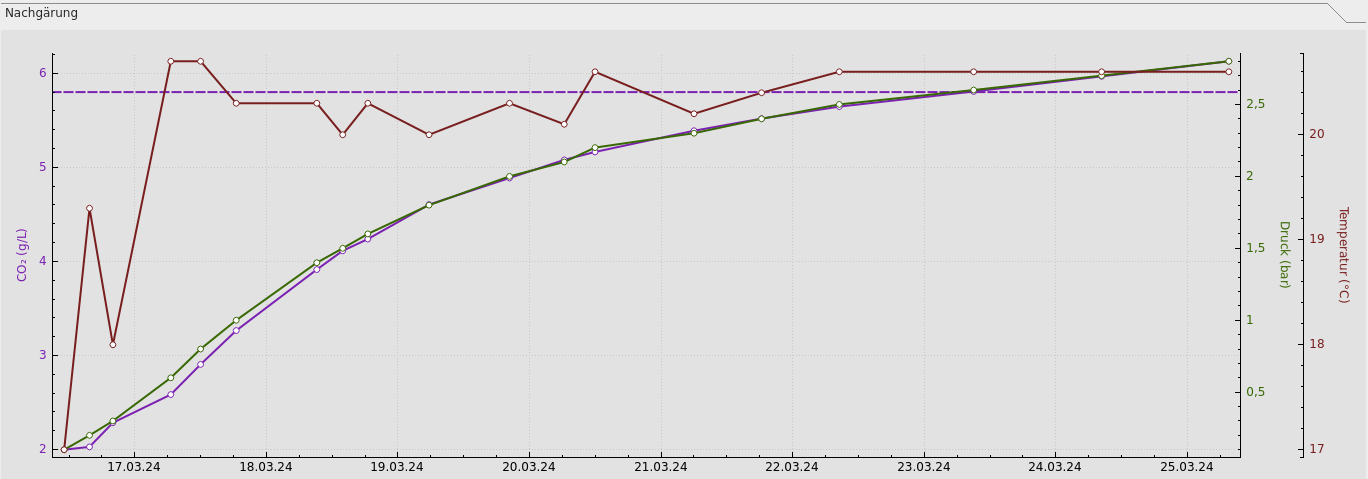Click the 20 tick on temperature axis
Viewport: 1368px width, 479px height.
pos(1317,134)
